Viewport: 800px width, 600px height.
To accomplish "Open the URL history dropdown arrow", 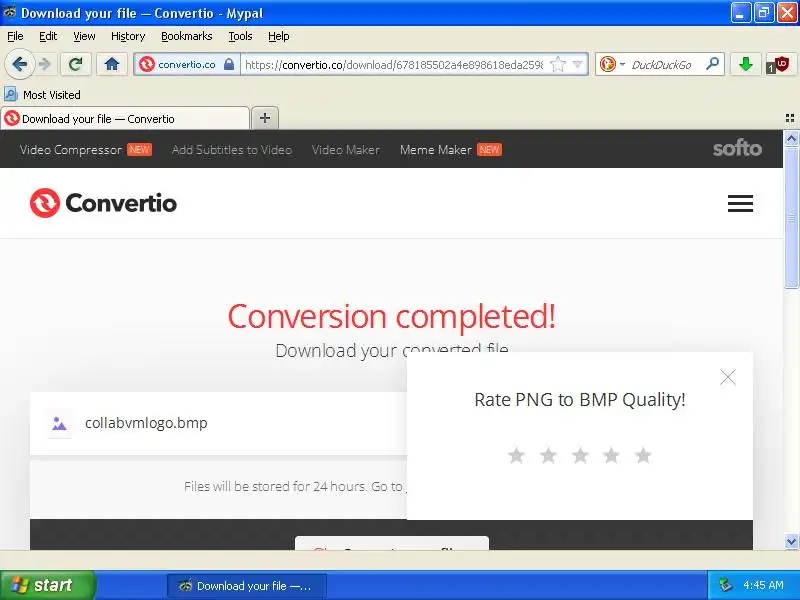I will click(x=578, y=64).
